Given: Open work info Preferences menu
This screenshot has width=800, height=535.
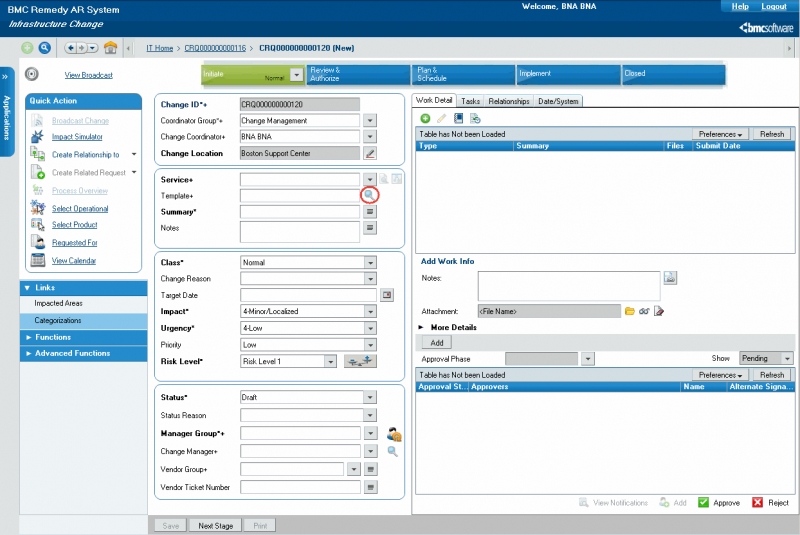Looking at the screenshot, I should [720, 134].
